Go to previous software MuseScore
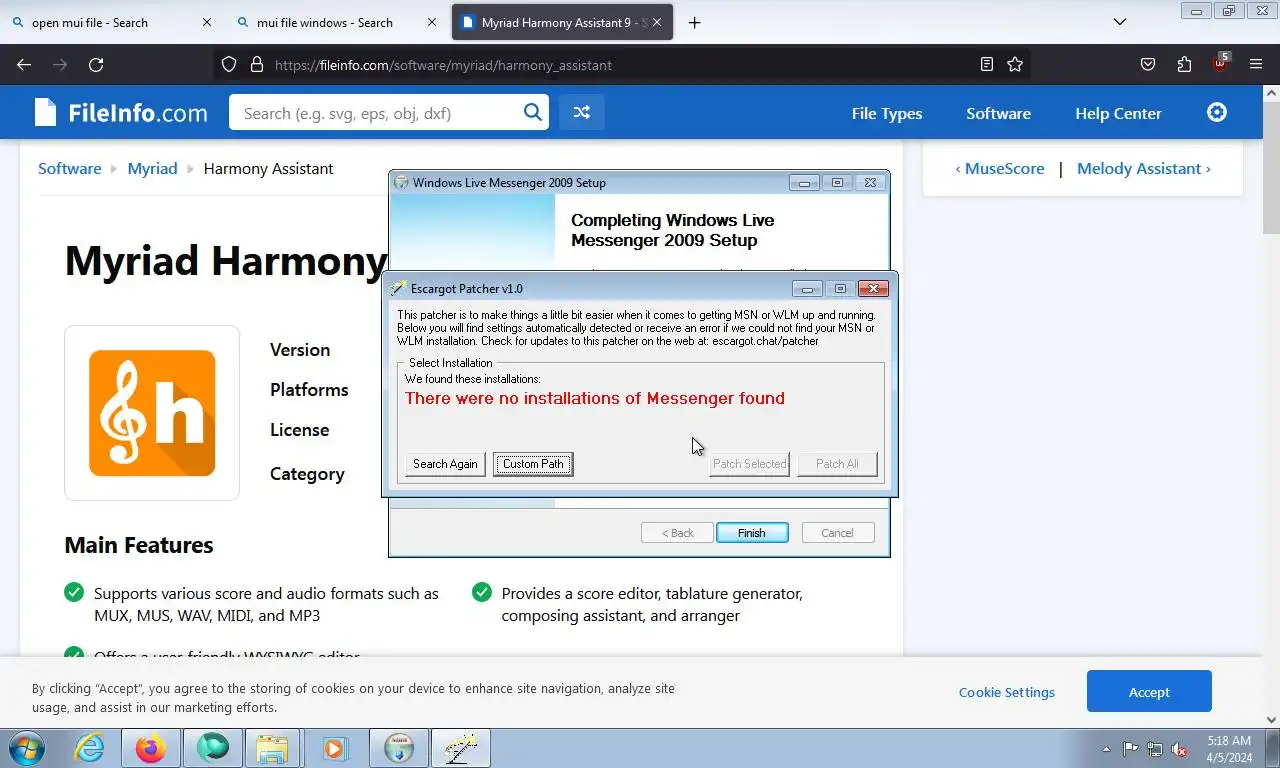The width and height of the screenshot is (1280, 768). [x=999, y=168]
